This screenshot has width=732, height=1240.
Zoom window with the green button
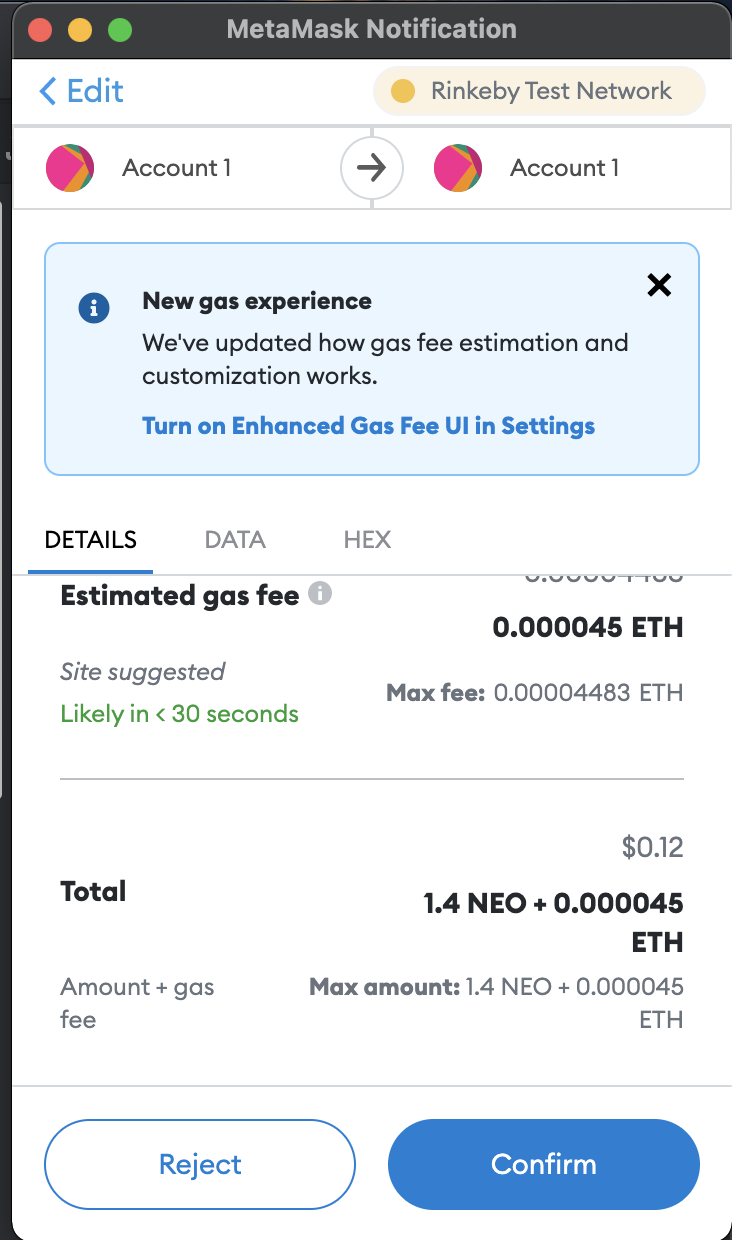pos(120,29)
